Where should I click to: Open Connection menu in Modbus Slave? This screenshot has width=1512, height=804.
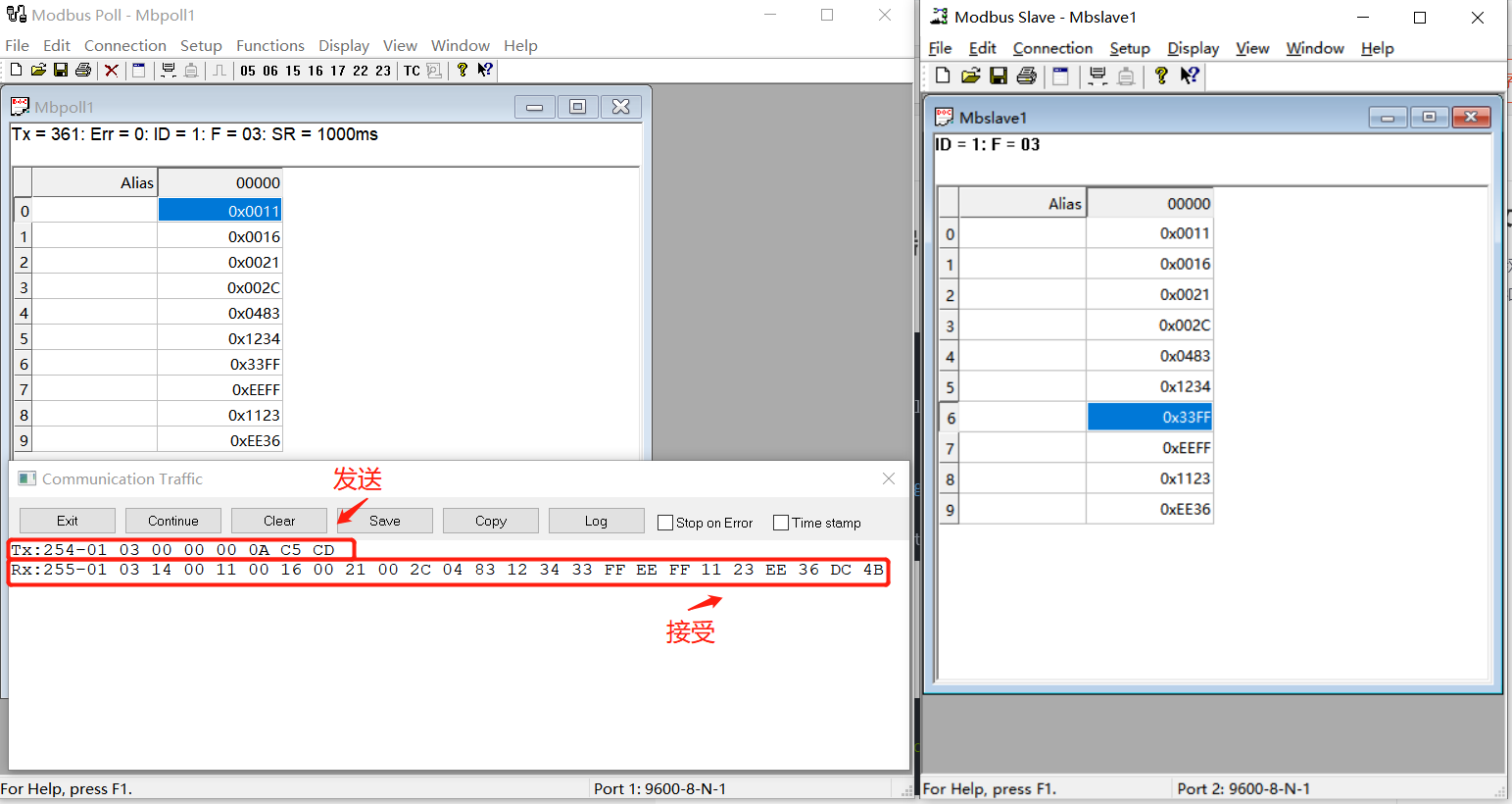tap(1052, 48)
